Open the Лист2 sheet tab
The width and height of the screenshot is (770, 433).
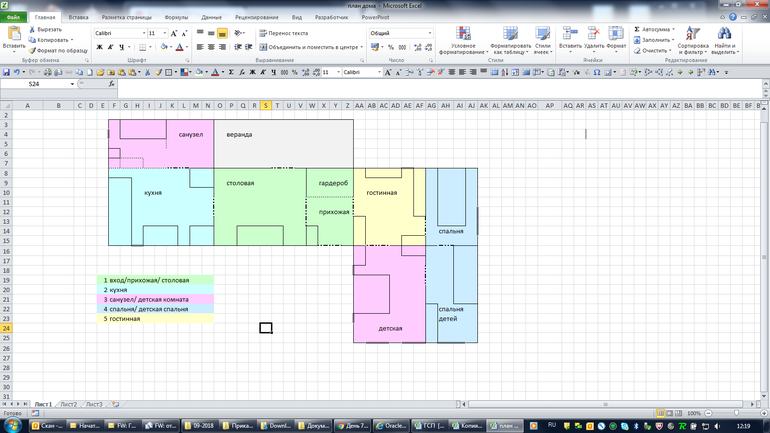point(68,404)
